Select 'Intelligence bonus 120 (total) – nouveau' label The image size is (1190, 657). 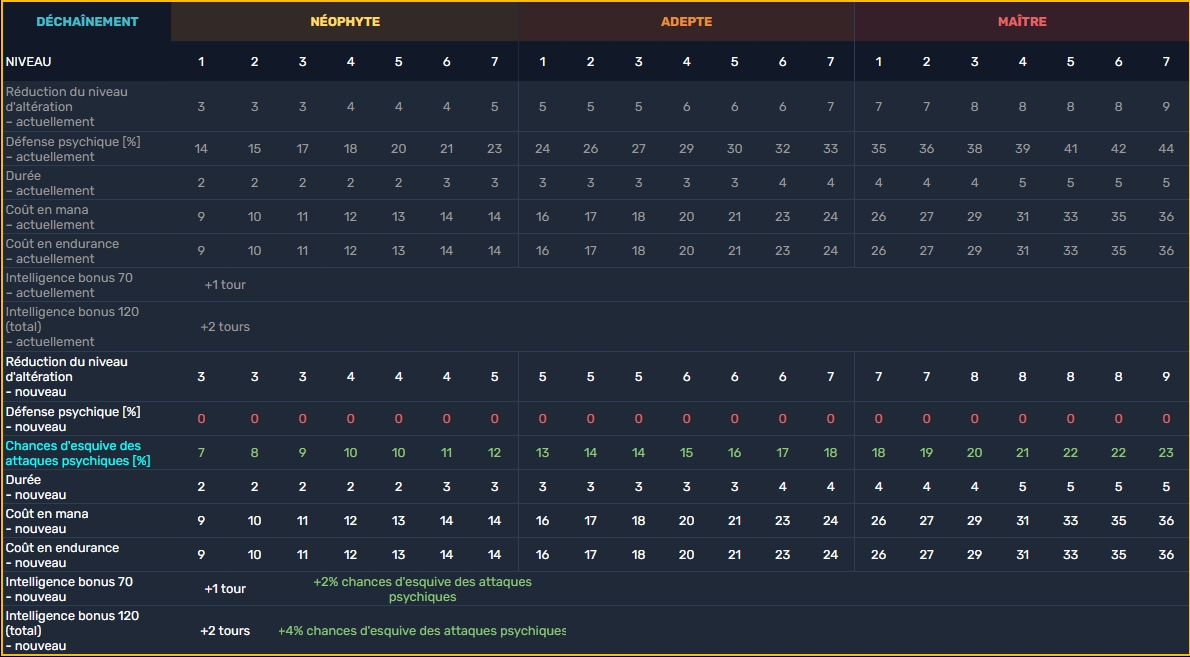pos(72,631)
